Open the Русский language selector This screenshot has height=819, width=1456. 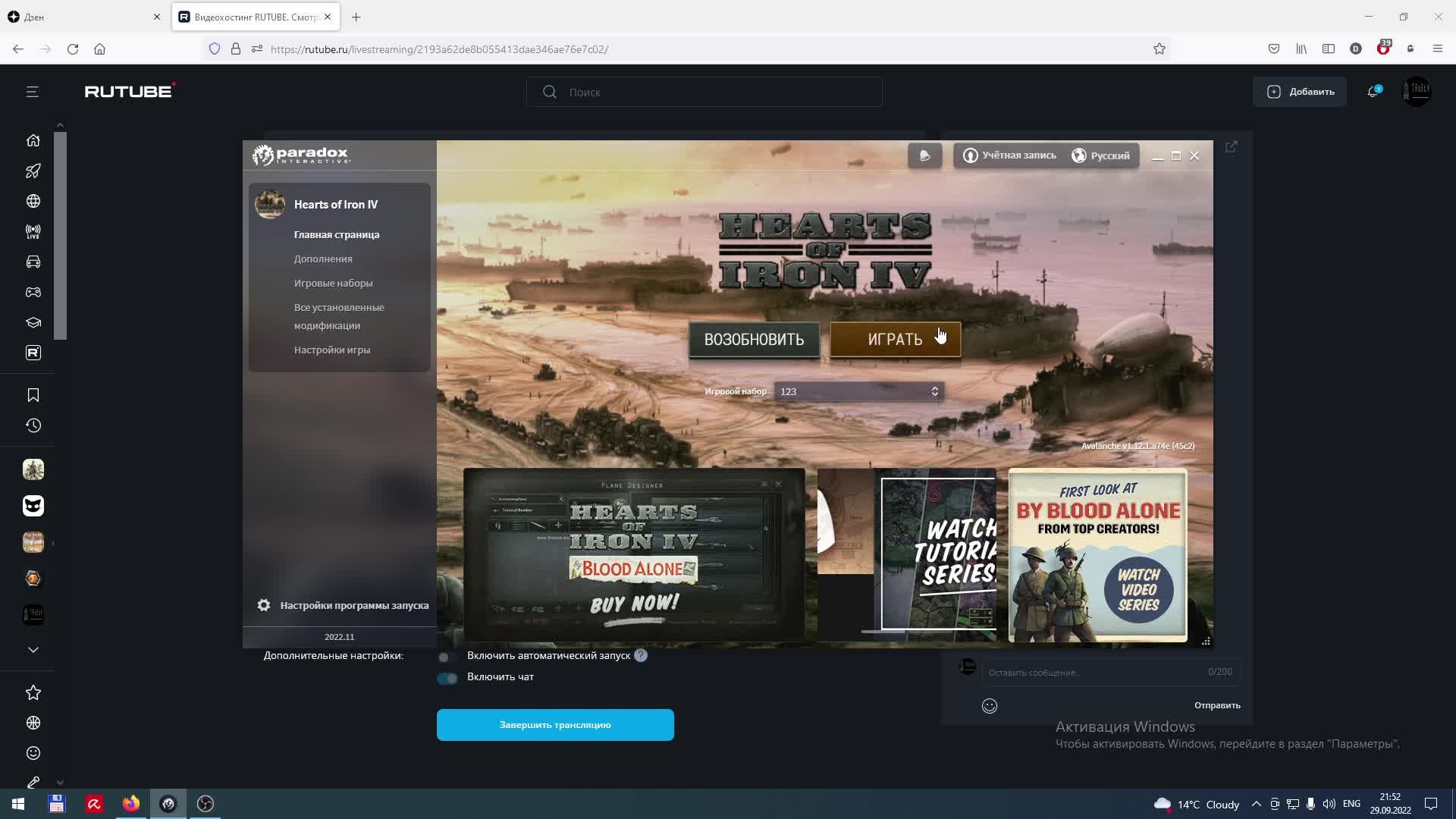1100,155
